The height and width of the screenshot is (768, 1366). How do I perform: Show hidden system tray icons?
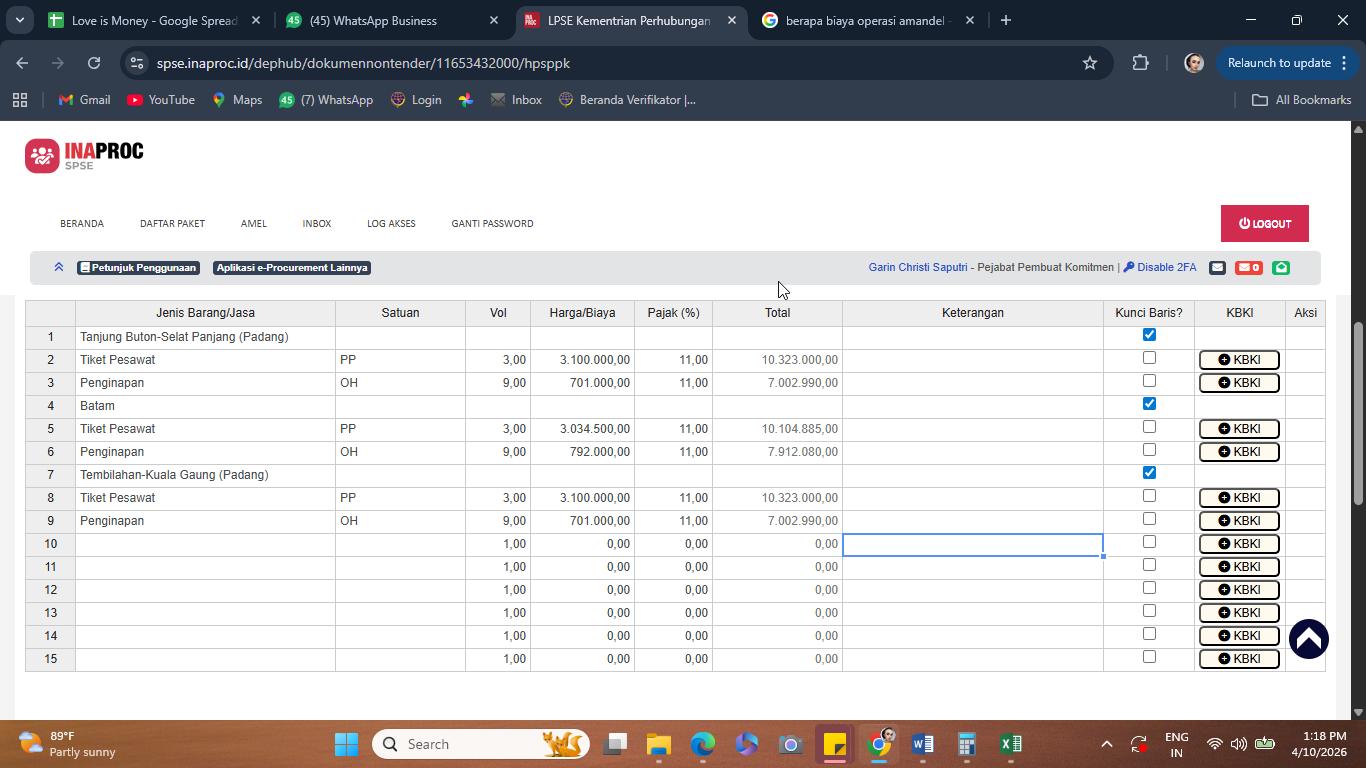pos(1106,744)
